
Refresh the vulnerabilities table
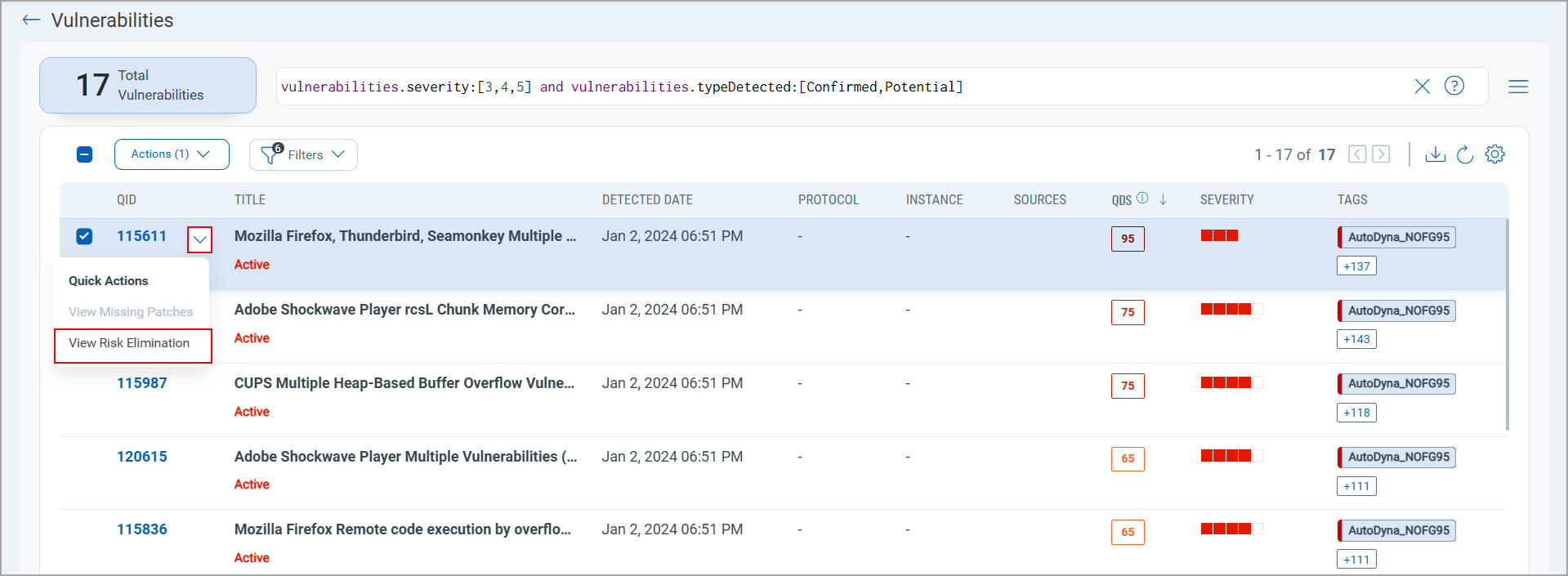1465,154
